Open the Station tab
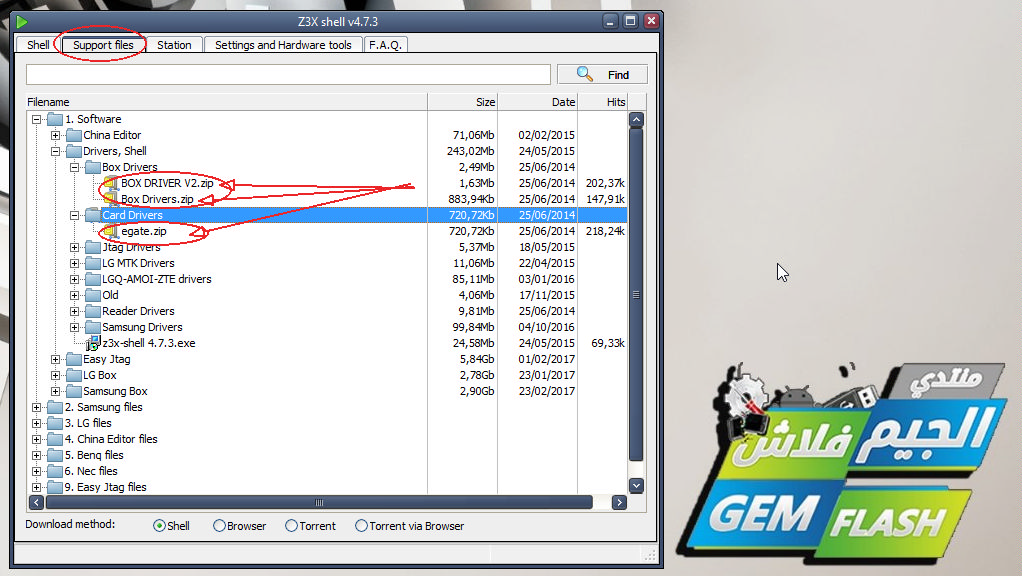Image resolution: width=1022 pixels, height=576 pixels. pos(174,45)
